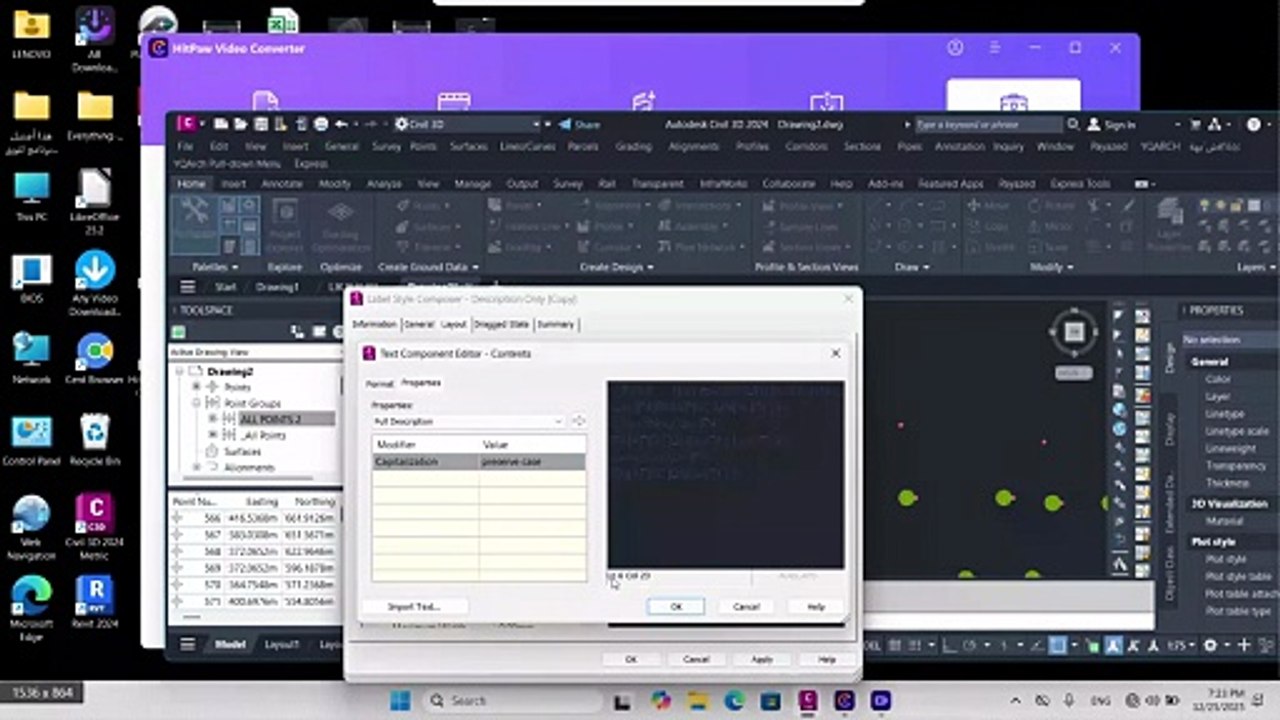Select the Surfaces node in Toolspace
Image resolution: width=1280 pixels, height=720 pixels.
[x=242, y=451]
